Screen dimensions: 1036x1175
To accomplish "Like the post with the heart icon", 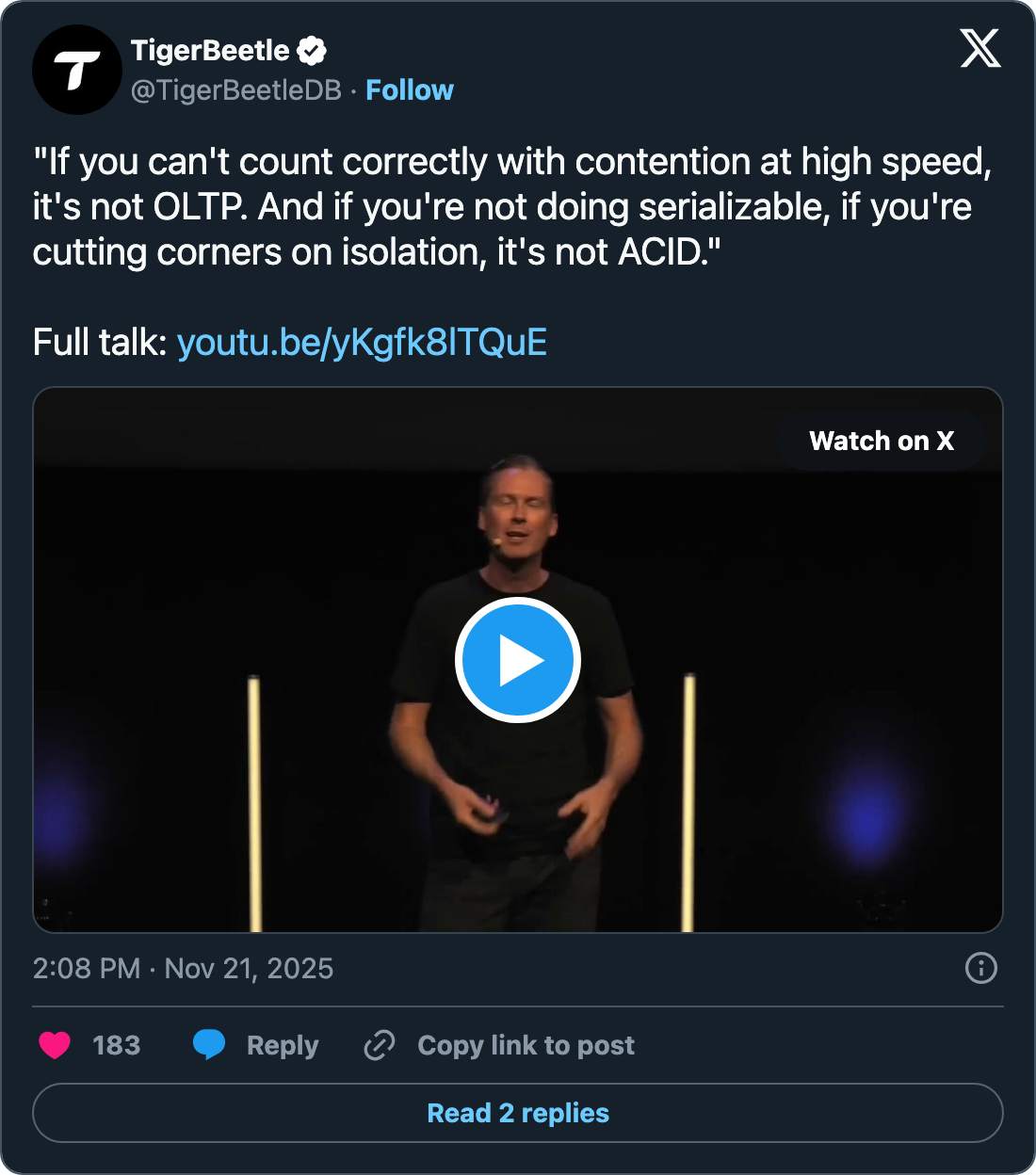I will click(x=55, y=1045).
